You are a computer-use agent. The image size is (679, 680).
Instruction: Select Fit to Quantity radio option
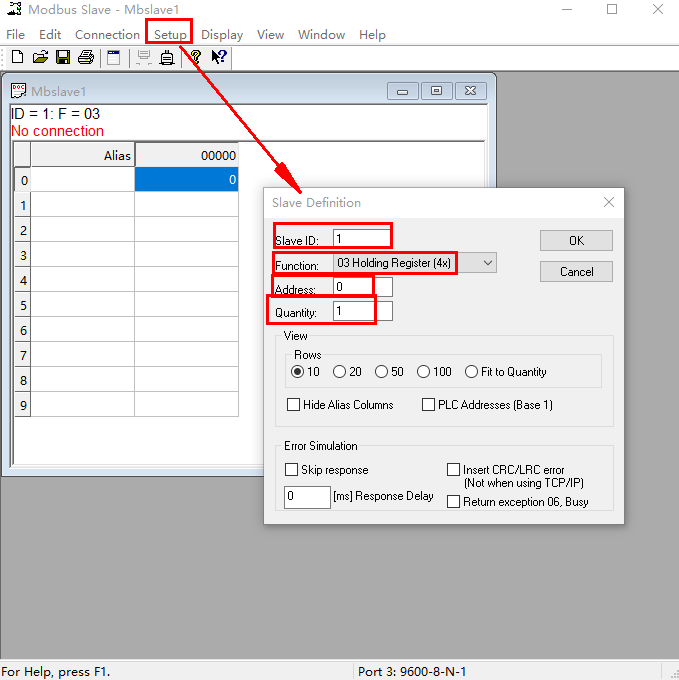472,372
